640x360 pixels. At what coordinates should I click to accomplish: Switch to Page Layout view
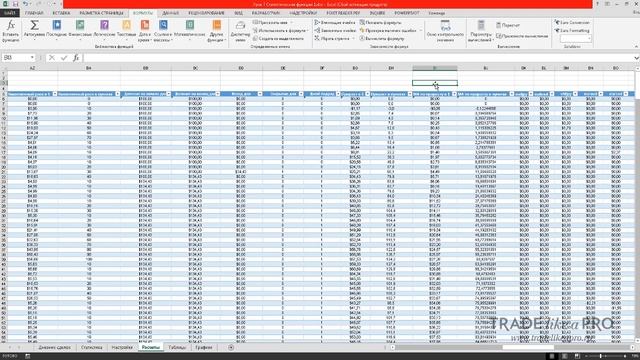click(x=564, y=356)
